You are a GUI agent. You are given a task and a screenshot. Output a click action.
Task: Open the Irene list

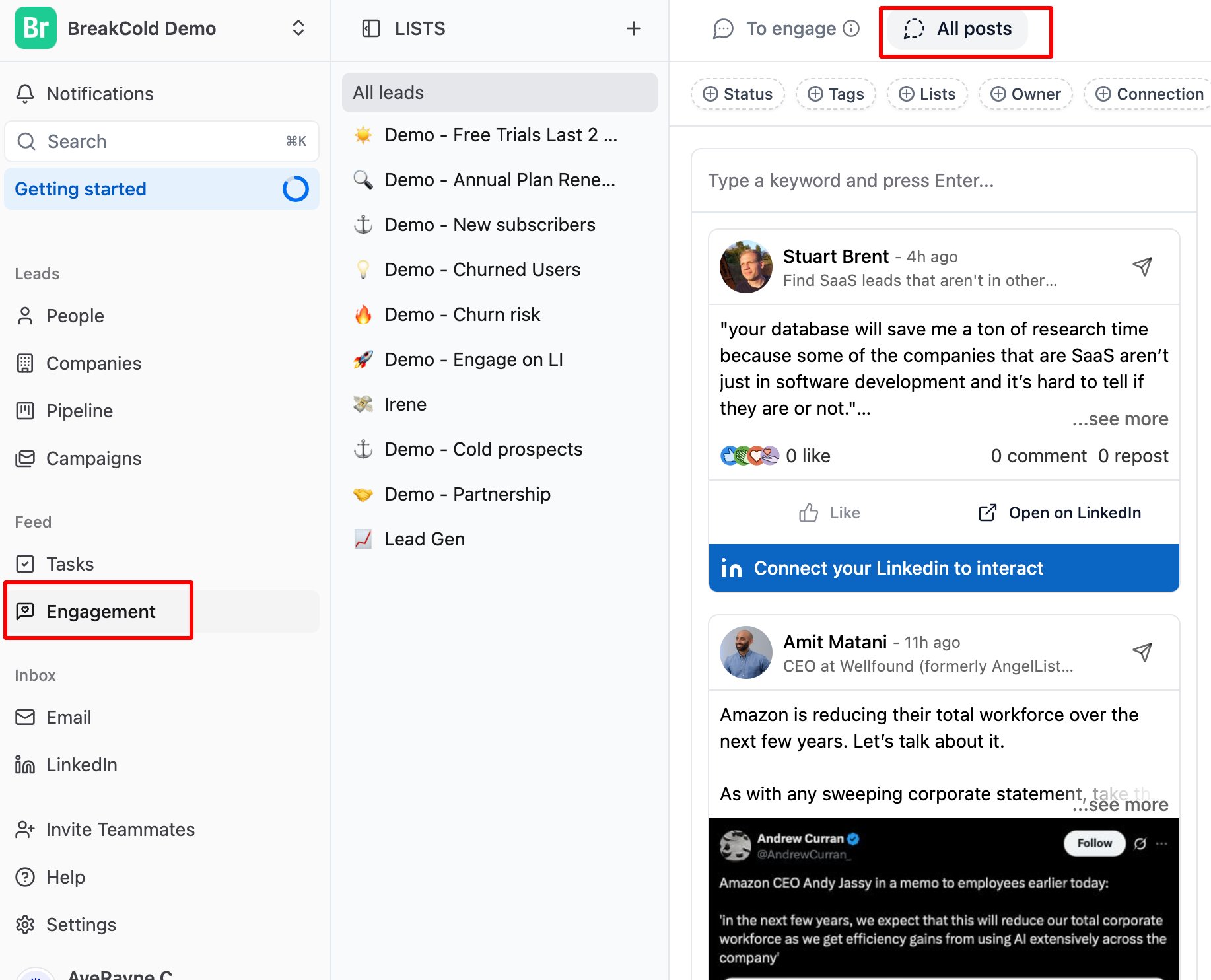point(499,404)
